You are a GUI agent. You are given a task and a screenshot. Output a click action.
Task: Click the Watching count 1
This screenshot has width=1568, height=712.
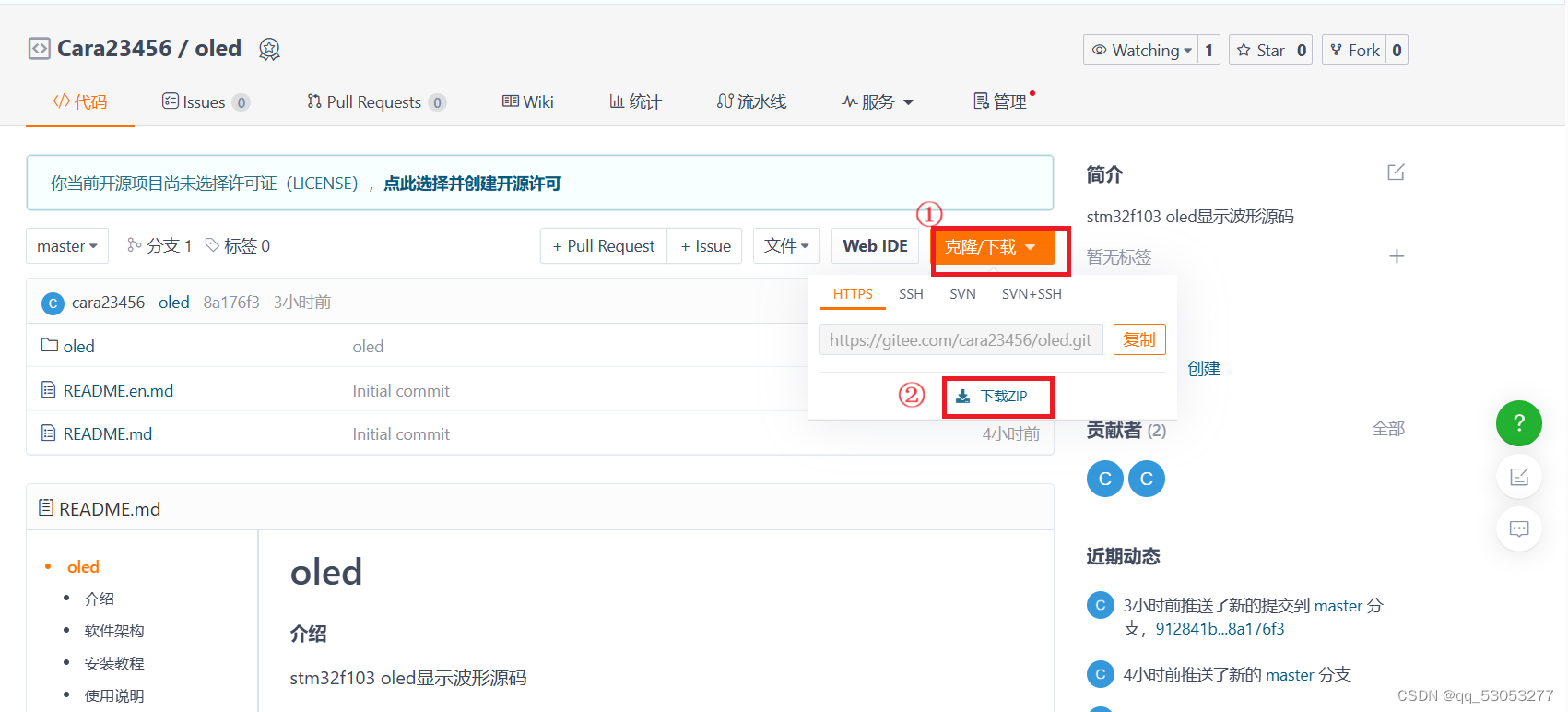point(1208,50)
